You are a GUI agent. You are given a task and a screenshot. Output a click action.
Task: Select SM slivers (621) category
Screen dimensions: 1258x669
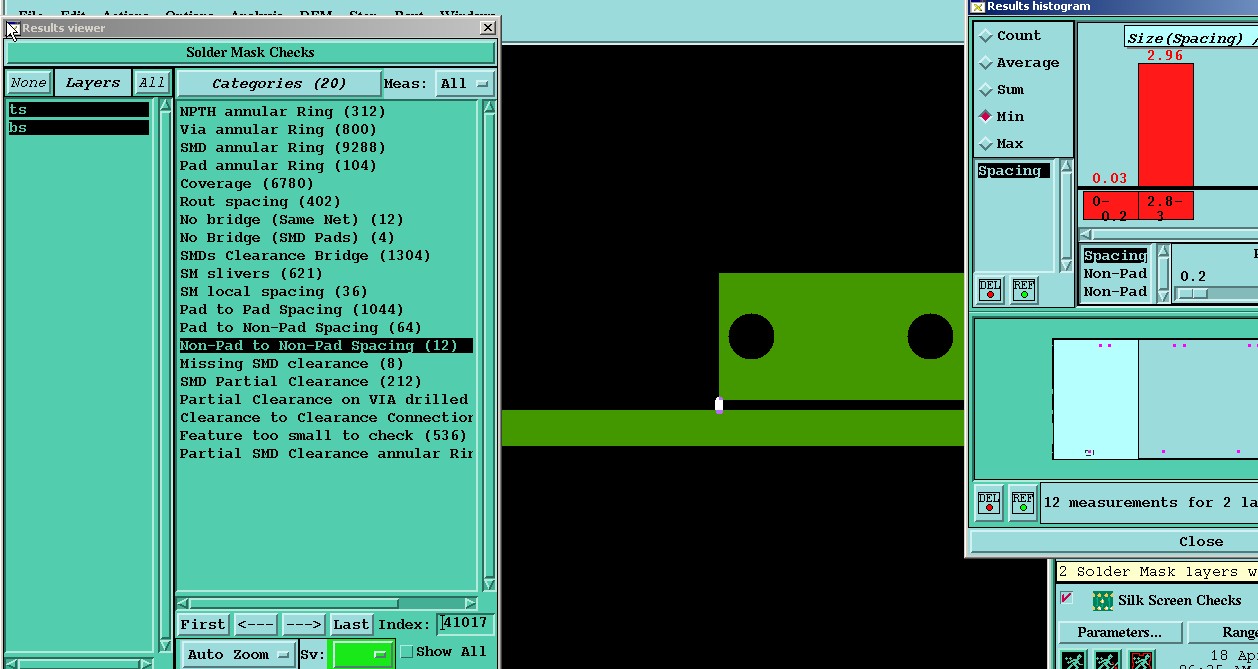[x=251, y=273]
